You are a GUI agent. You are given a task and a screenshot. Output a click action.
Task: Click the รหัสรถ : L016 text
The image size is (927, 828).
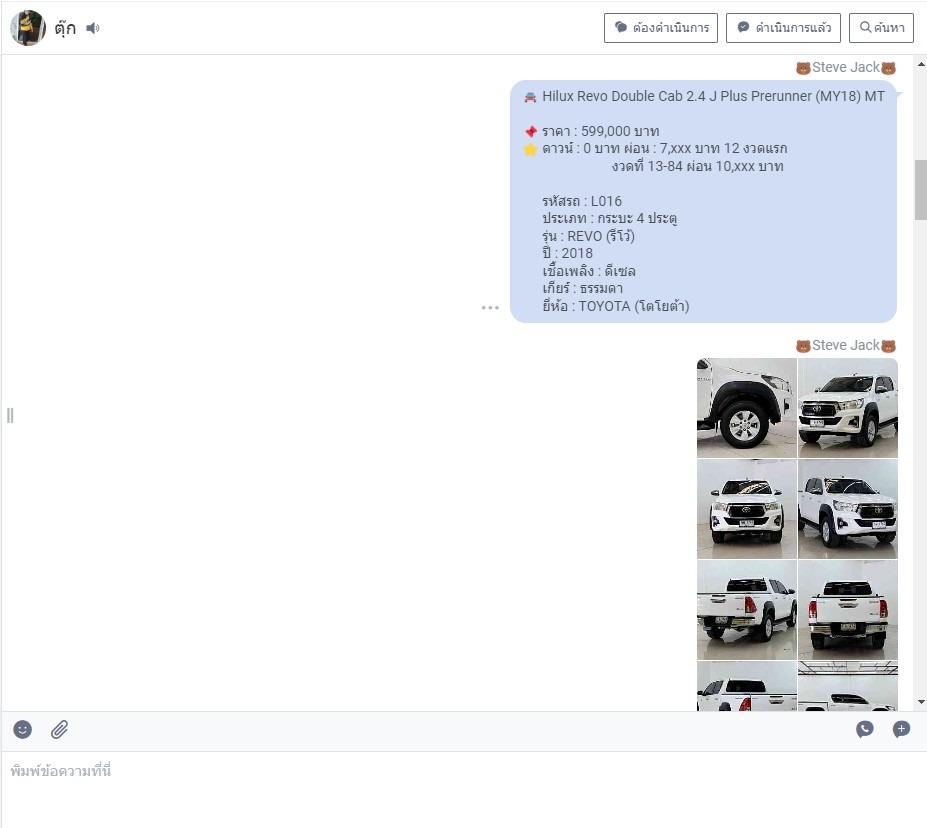(582, 201)
